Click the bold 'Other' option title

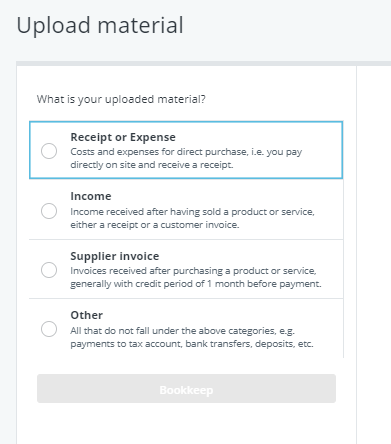pyautogui.click(x=87, y=315)
